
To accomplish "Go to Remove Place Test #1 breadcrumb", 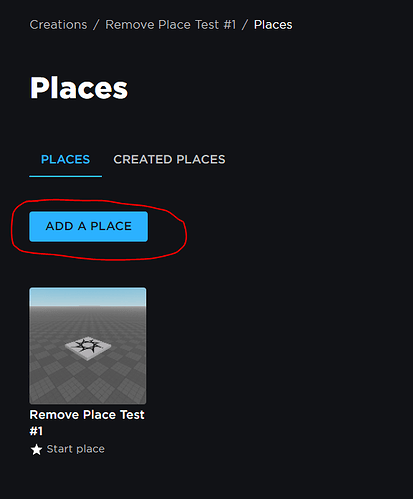I will pyautogui.click(x=171, y=25).
